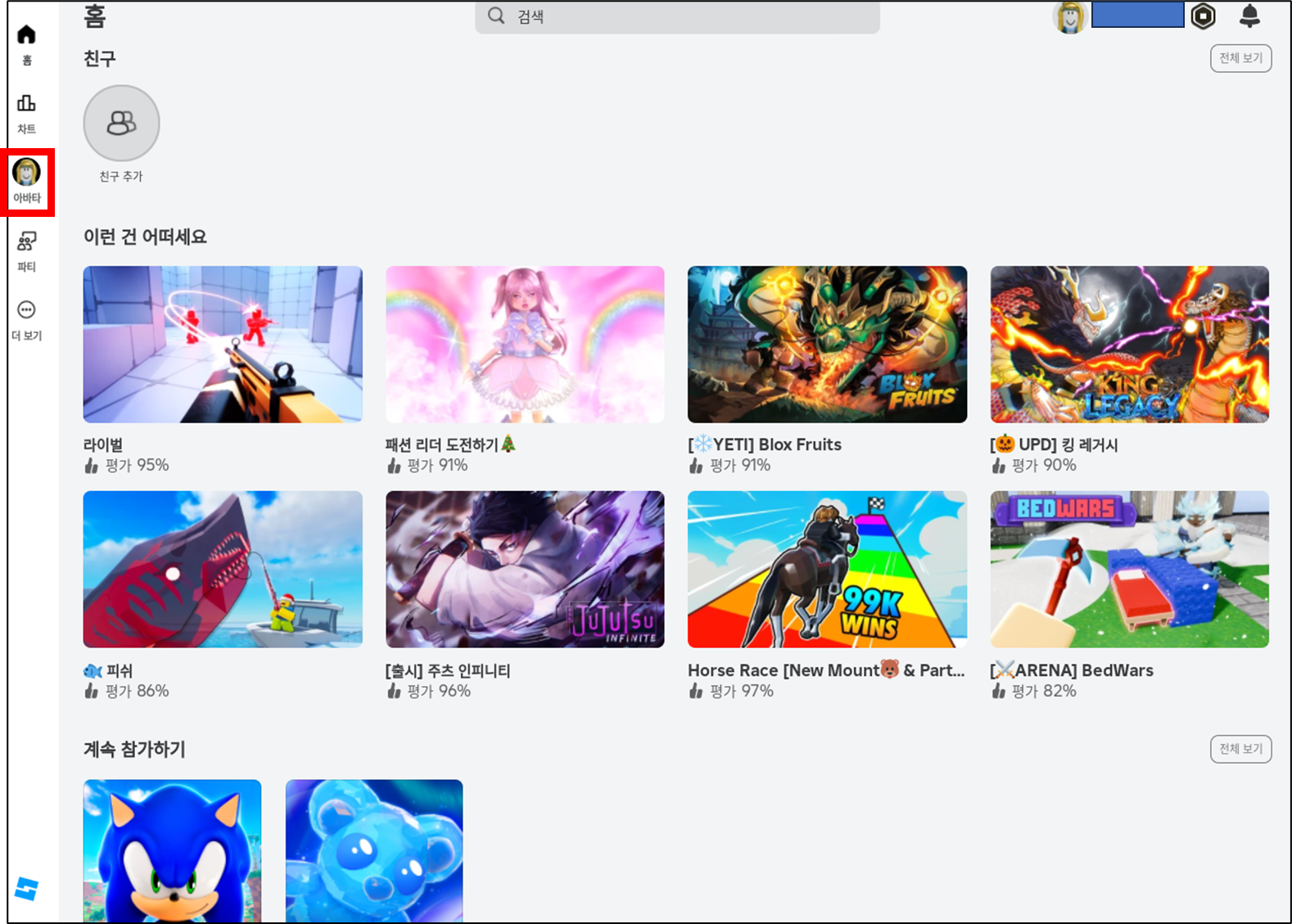Screen dimensions: 1292x924
Task: Click the 피쉬 game title text
Action: click(108, 671)
